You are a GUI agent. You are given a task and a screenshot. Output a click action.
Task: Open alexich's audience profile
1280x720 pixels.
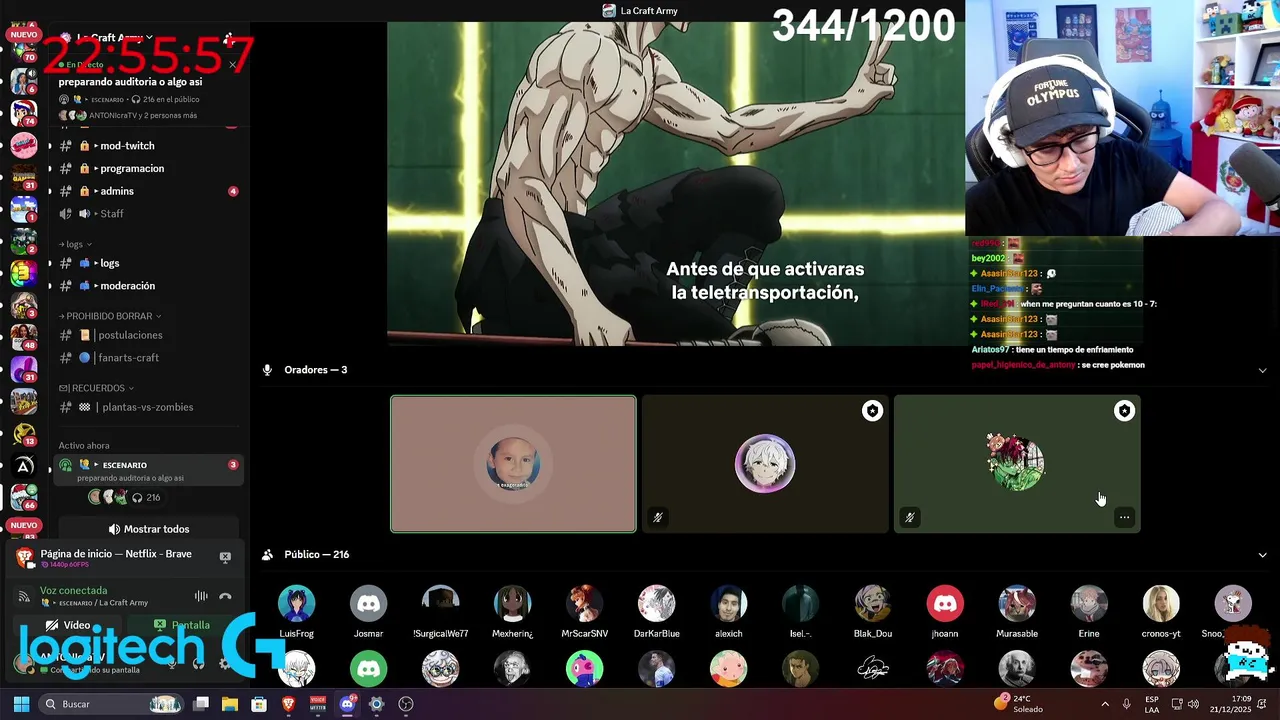pos(729,611)
